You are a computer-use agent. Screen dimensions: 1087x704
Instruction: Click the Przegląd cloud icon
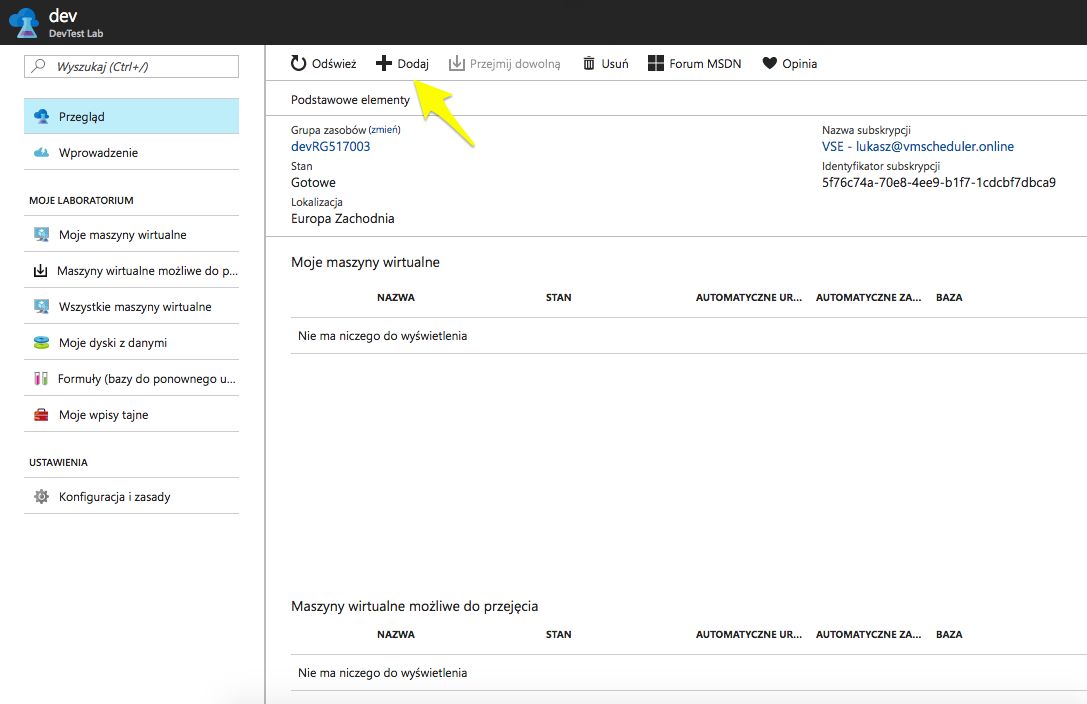coord(42,116)
